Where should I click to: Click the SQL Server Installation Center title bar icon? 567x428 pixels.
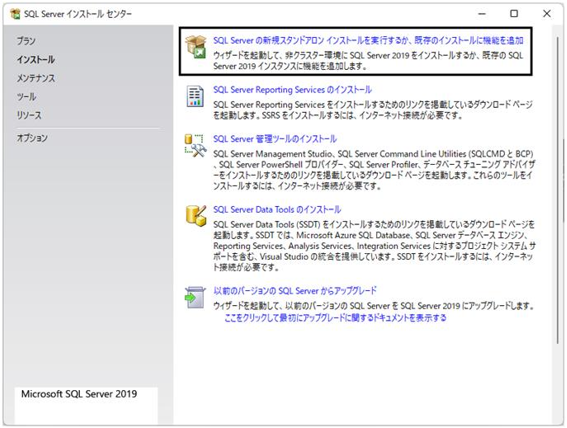(x=15, y=14)
